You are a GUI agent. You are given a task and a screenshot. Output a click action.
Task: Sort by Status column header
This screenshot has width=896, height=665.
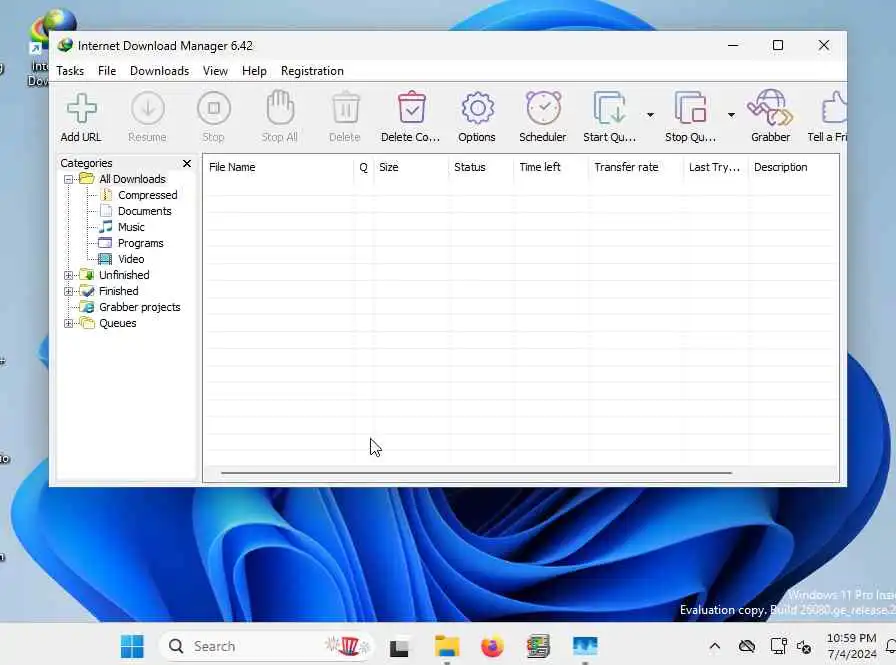coord(481,167)
